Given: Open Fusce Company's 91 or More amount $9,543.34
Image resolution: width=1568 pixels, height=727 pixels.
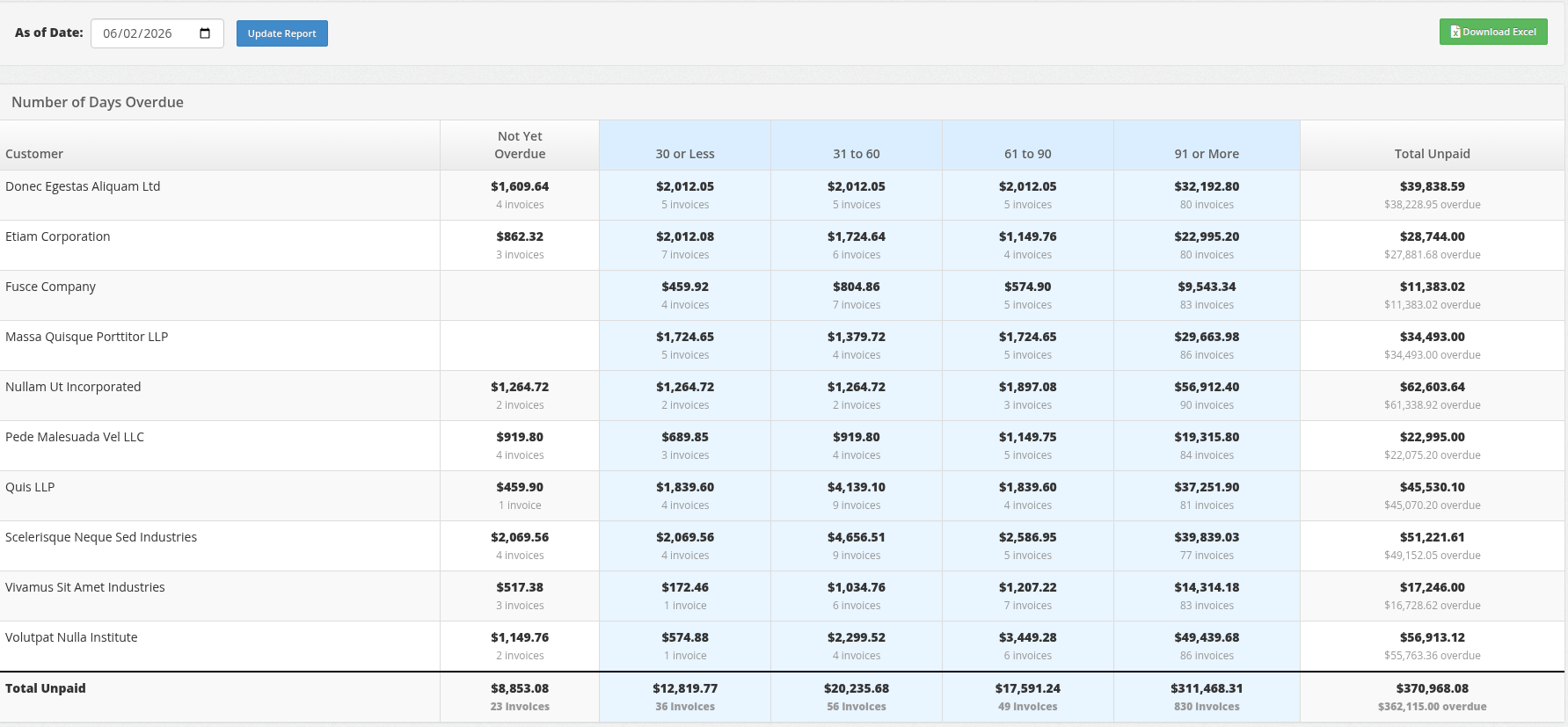Looking at the screenshot, I should pyautogui.click(x=1207, y=287).
